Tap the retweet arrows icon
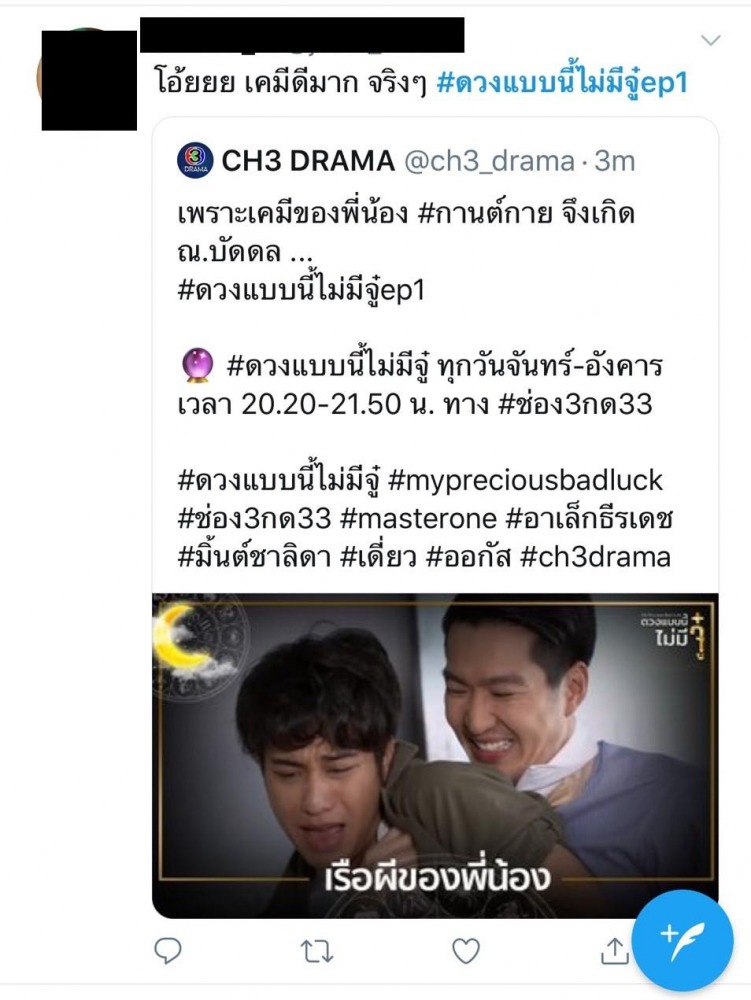 coord(317,952)
